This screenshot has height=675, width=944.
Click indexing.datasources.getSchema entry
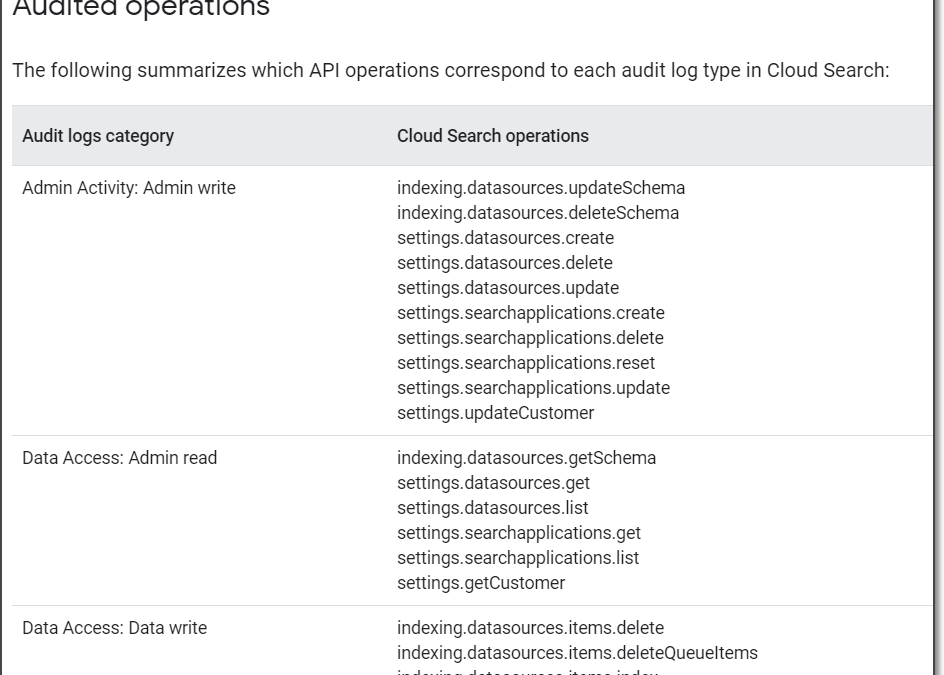point(526,458)
